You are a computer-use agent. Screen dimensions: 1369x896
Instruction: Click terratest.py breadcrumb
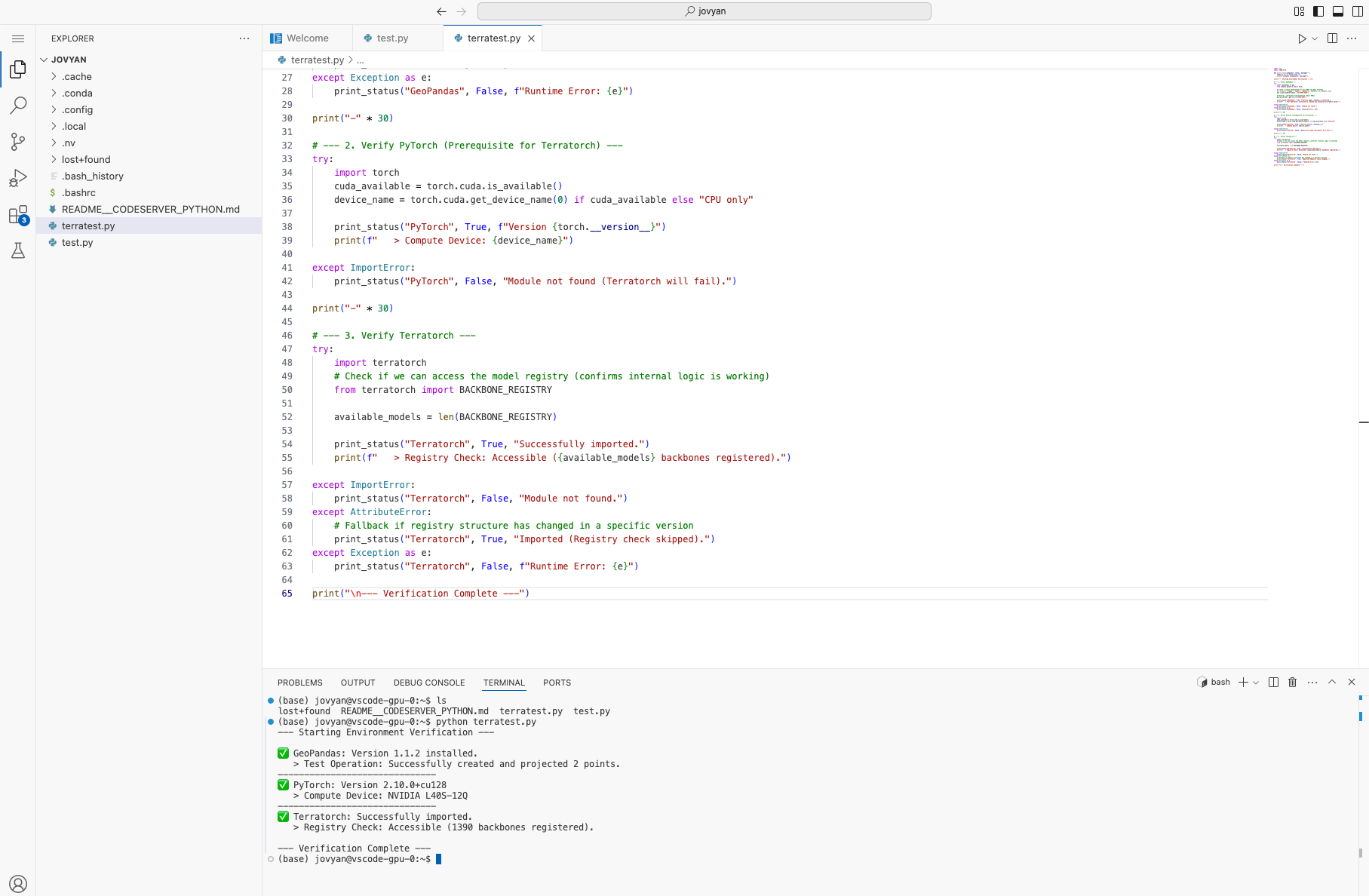[x=317, y=60]
